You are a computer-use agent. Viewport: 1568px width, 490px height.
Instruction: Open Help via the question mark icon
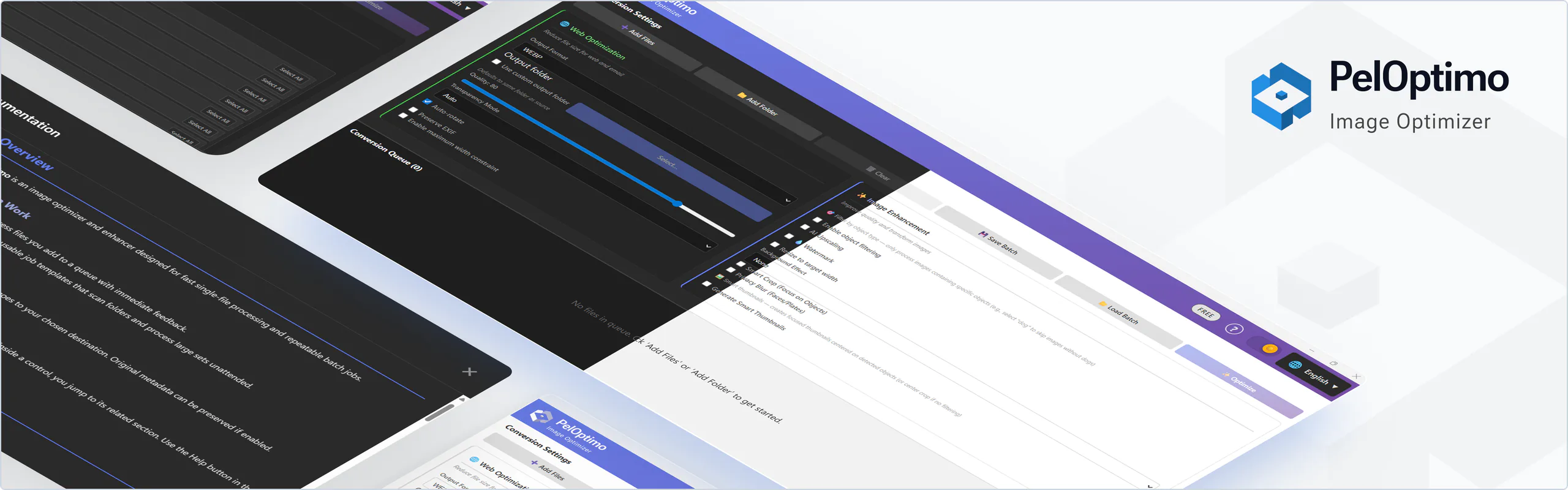click(1234, 329)
